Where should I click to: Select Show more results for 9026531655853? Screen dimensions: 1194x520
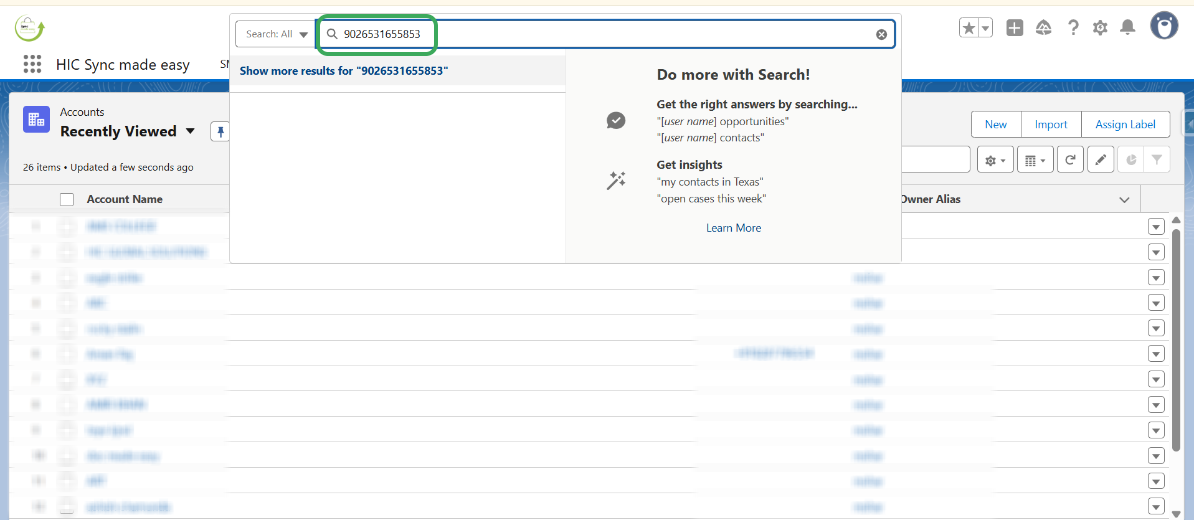point(344,71)
